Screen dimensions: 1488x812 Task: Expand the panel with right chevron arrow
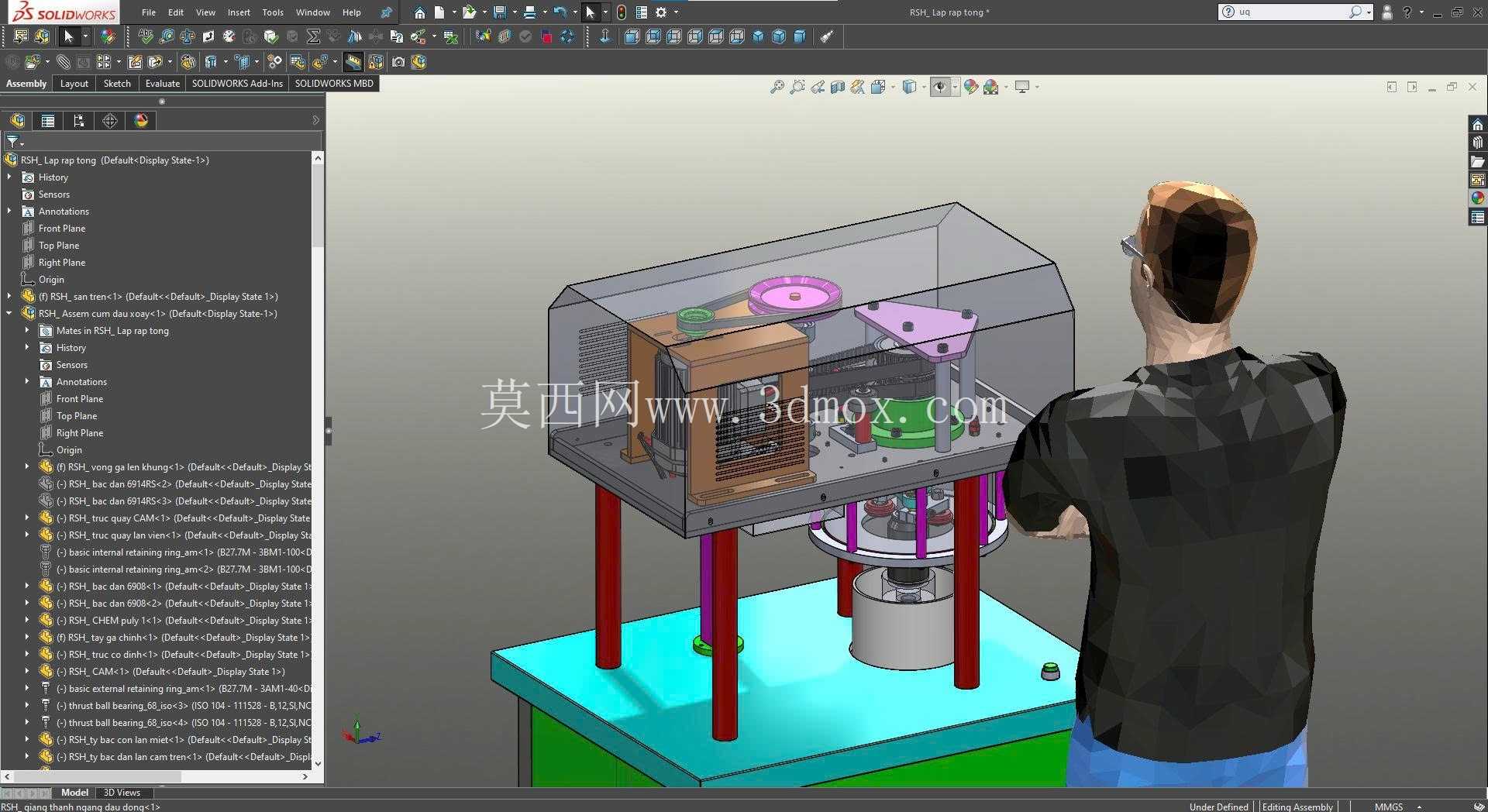click(315, 120)
